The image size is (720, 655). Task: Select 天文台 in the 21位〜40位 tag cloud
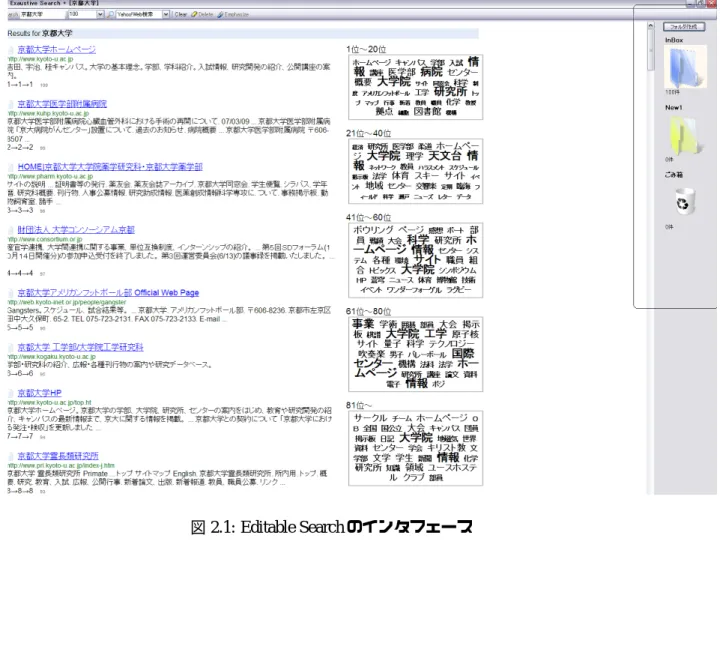pyautogui.click(x=444, y=156)
